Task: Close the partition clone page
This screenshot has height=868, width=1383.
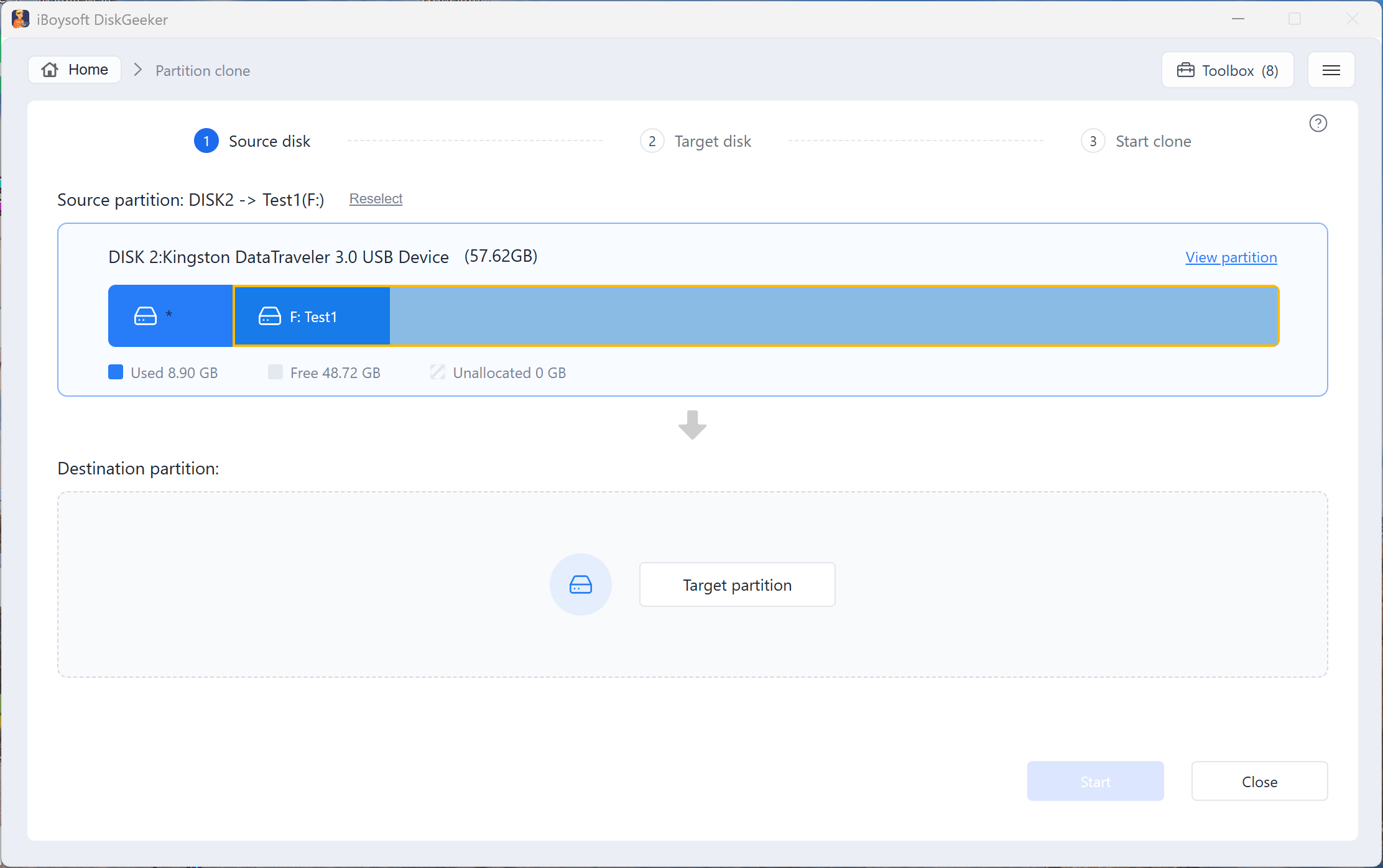Action: (x=1259, y=782)
